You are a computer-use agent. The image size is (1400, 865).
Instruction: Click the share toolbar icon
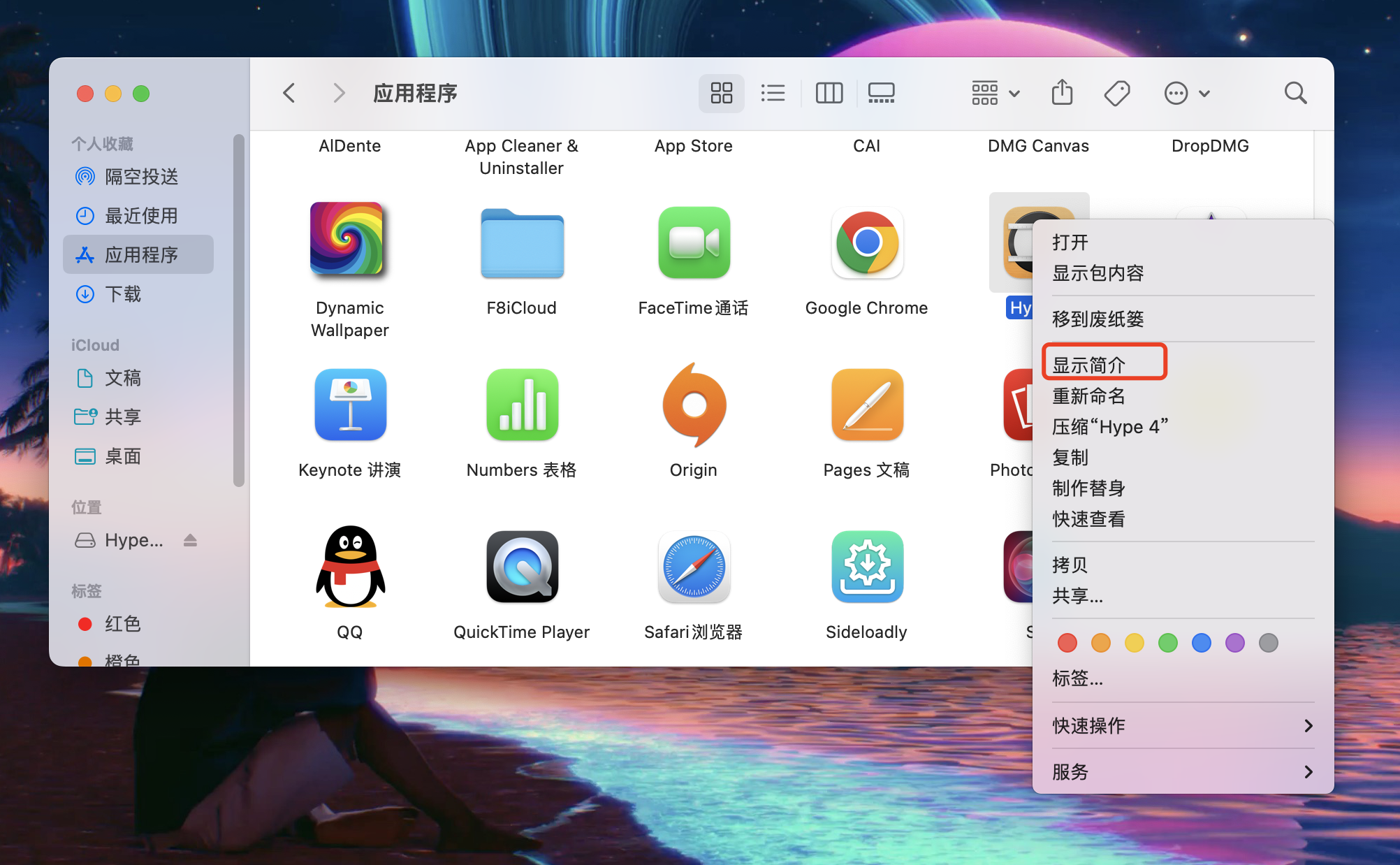(1062, 92)
